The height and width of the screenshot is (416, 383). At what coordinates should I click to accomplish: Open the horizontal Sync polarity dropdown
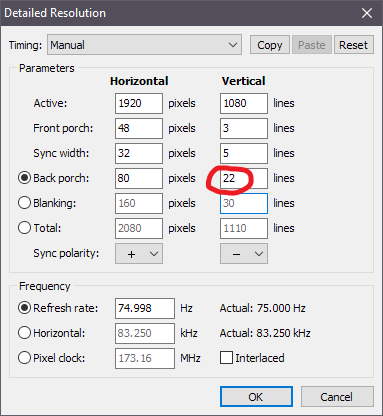click(x=139, y=254)
